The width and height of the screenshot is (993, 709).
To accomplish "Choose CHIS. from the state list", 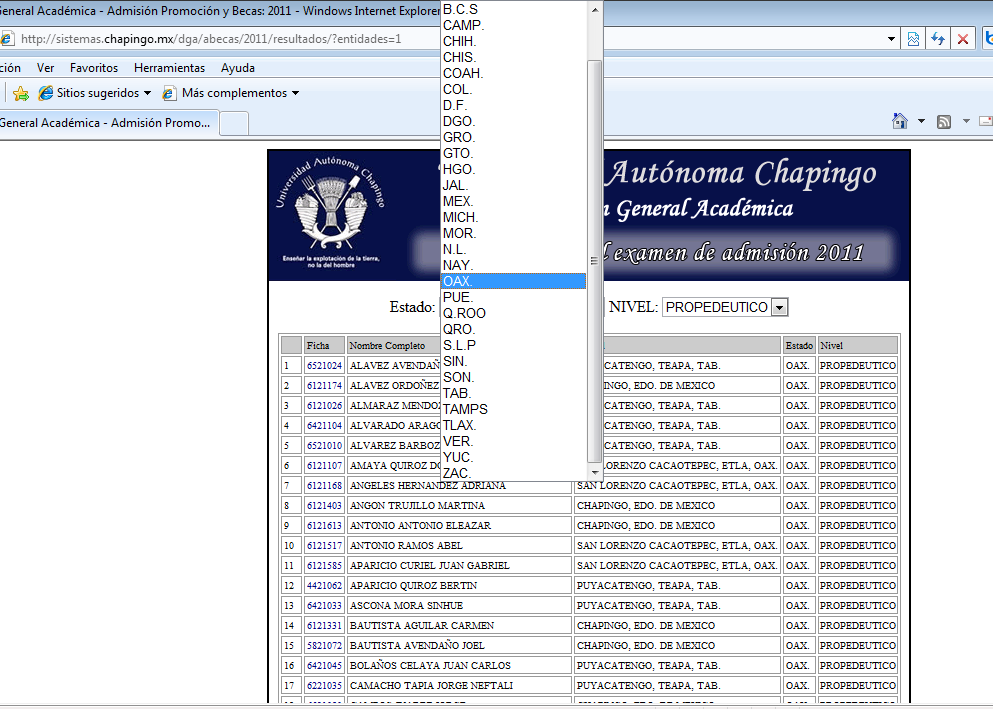I will [513, 58].
